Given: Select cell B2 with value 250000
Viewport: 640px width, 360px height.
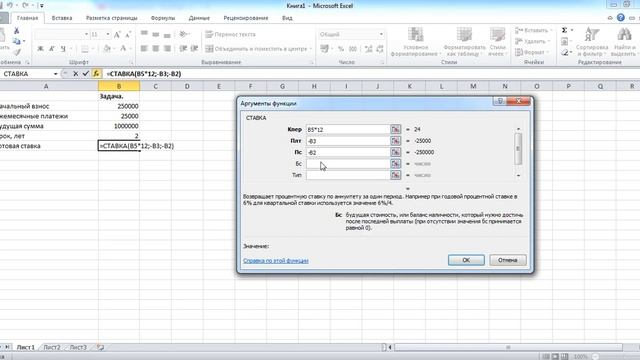Looking at the screenshot, I should [x=119, y=106].
